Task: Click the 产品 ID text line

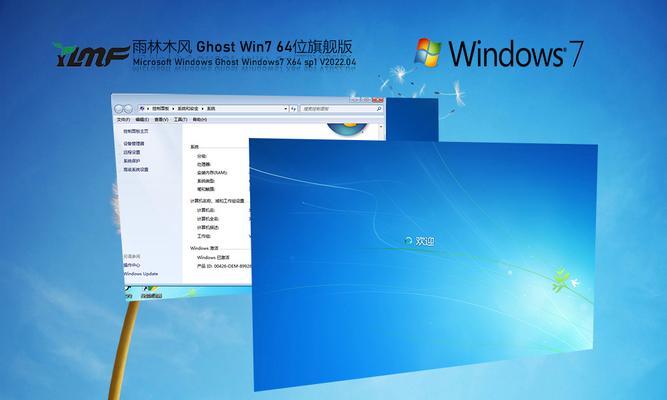Action: pyautogui.click(x=224, y=266)
